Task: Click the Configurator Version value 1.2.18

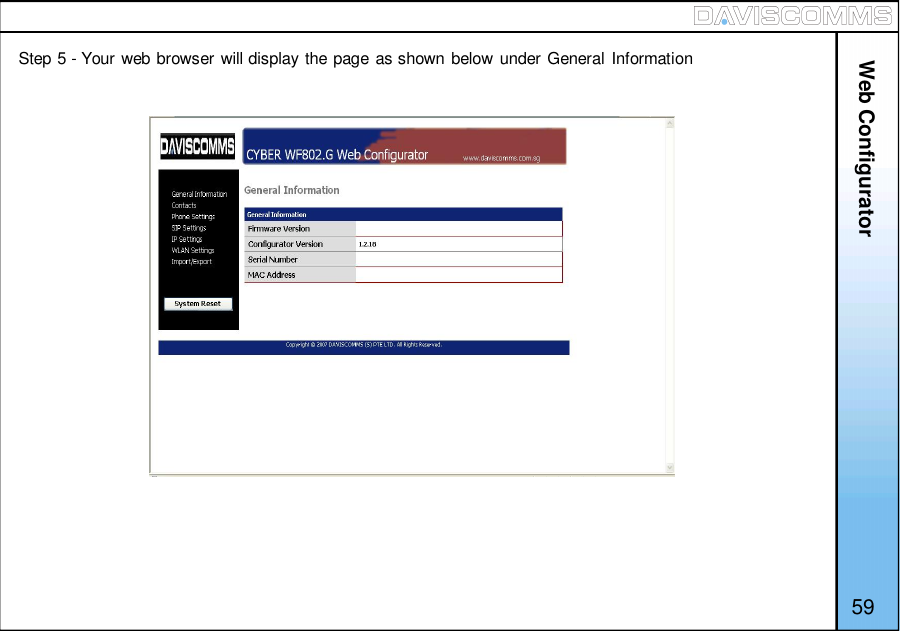Action: [366, 244]
